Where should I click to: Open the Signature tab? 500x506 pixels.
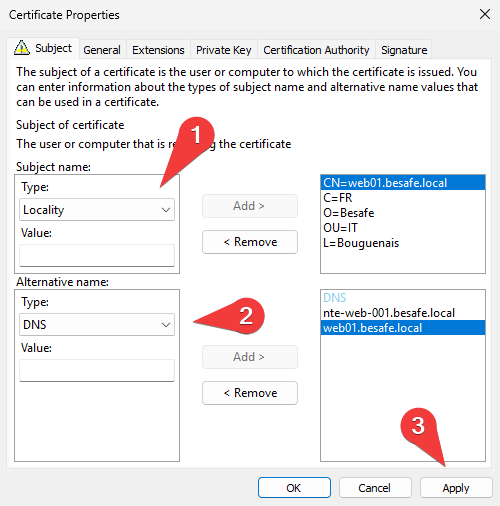coord(404,50)
